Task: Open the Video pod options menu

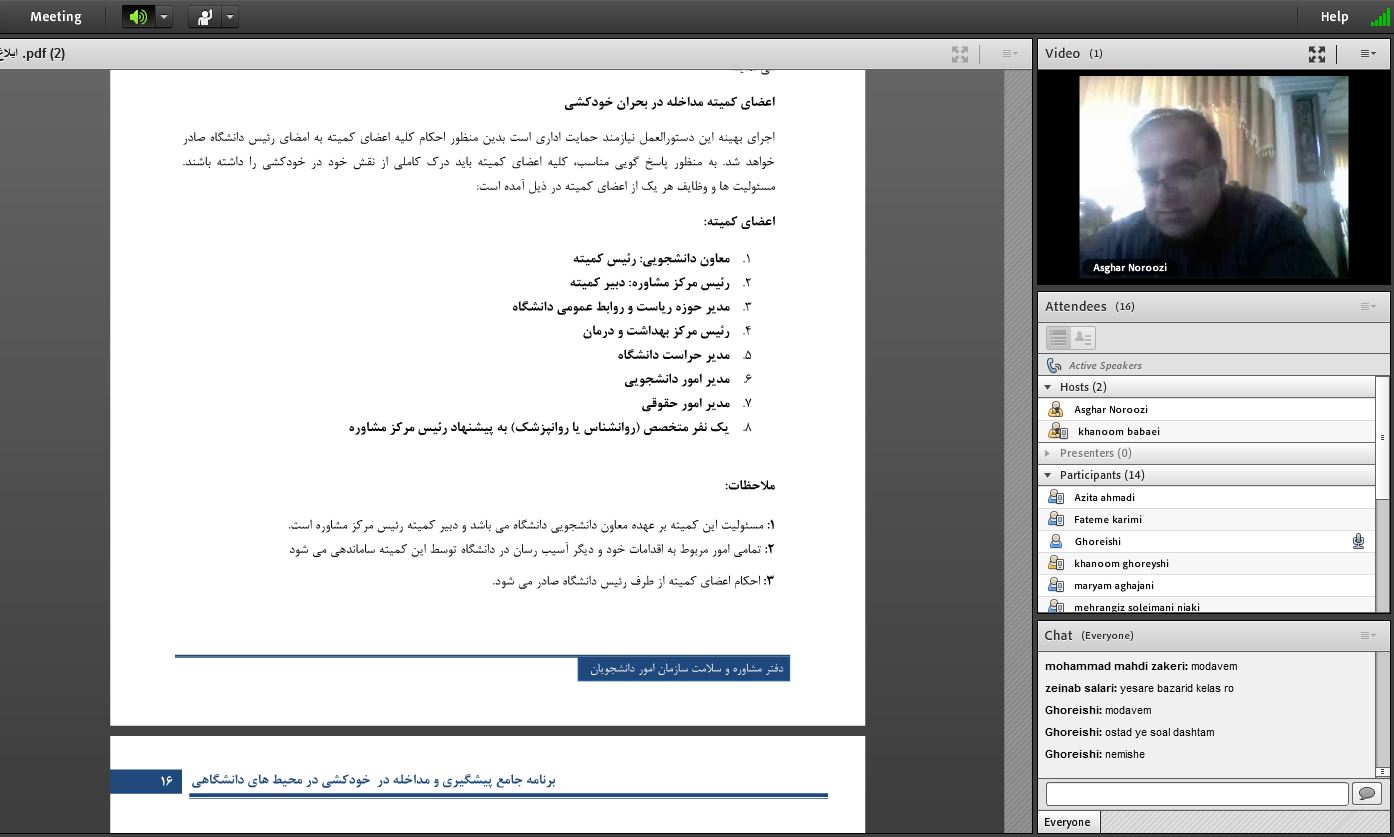Action: coord(1367,54)
